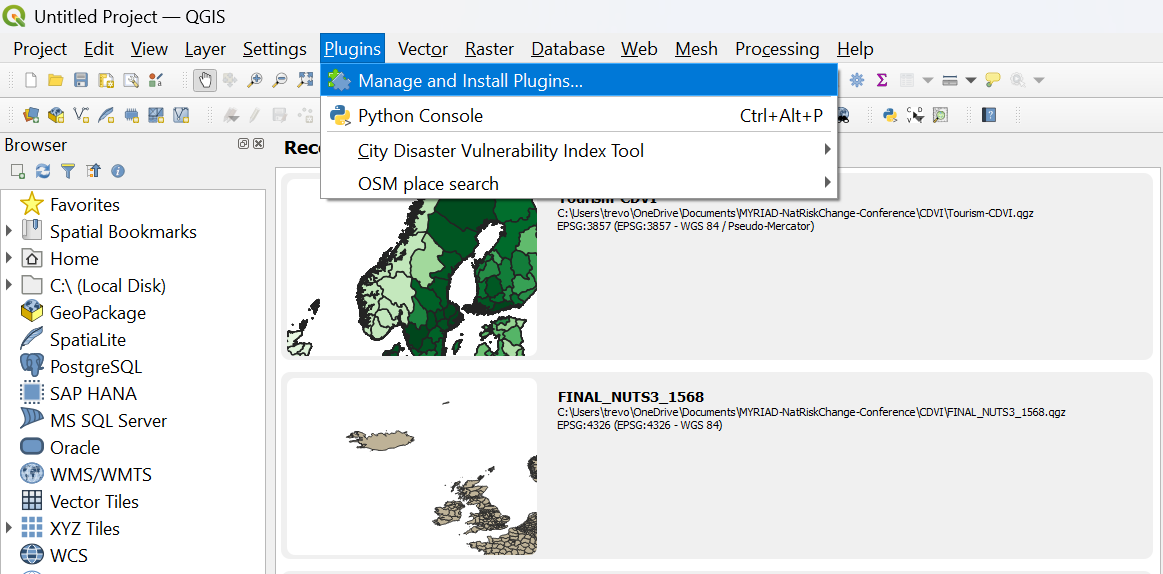The image size is (1163, 574).
Task: Open the Database menu
Action: [x=568, y=49]
